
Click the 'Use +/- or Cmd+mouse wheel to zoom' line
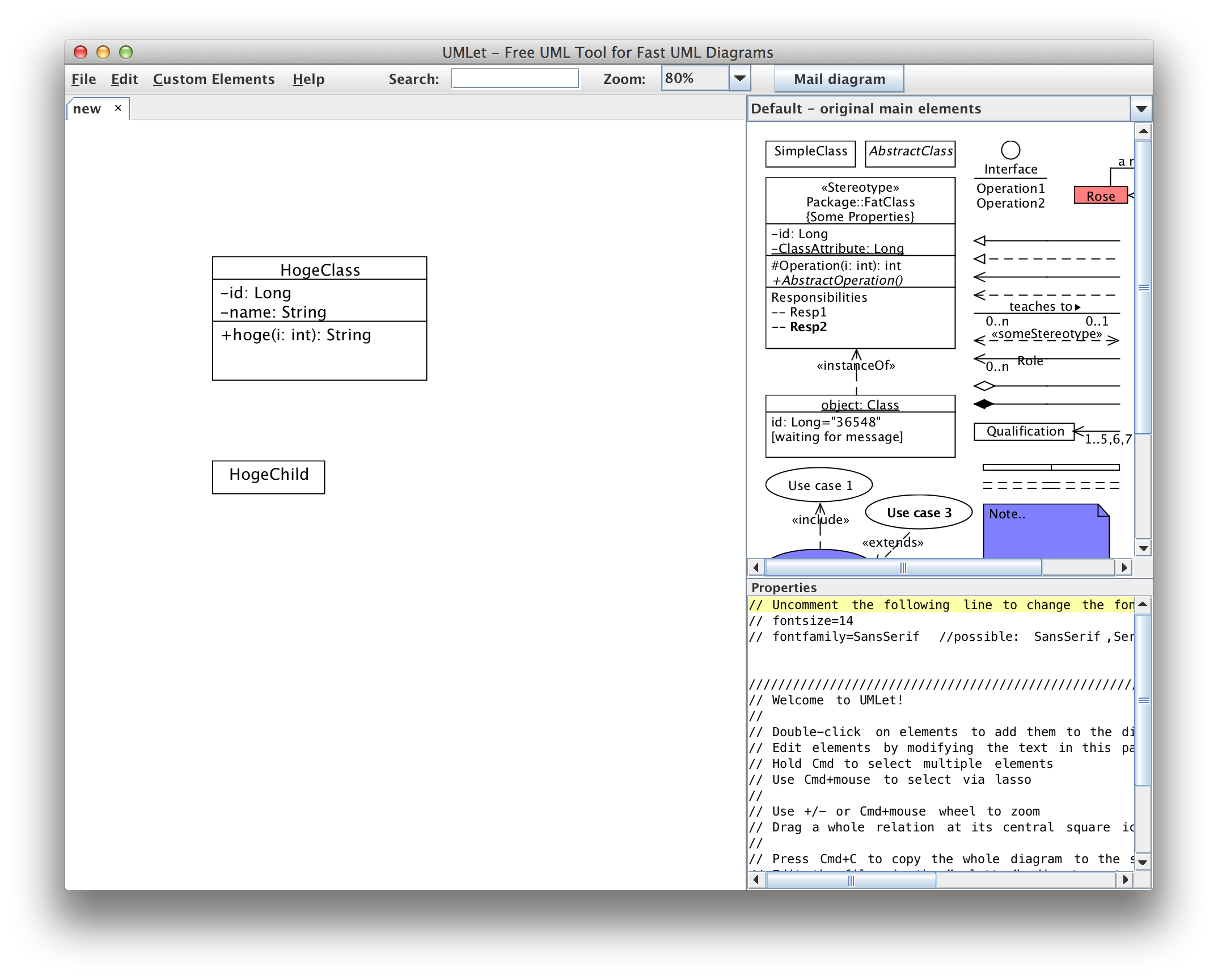click(895, 812)
